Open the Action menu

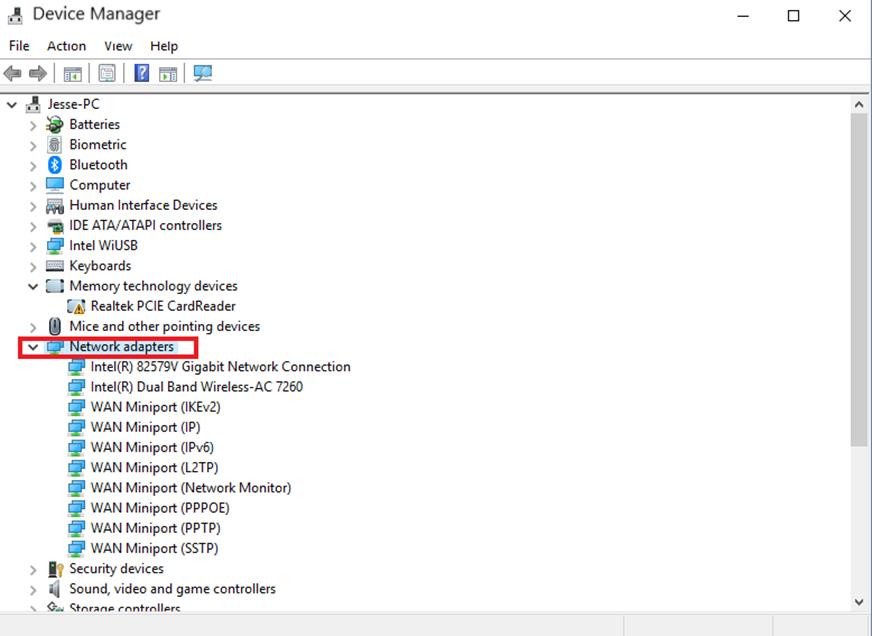(x=66, y=45)
